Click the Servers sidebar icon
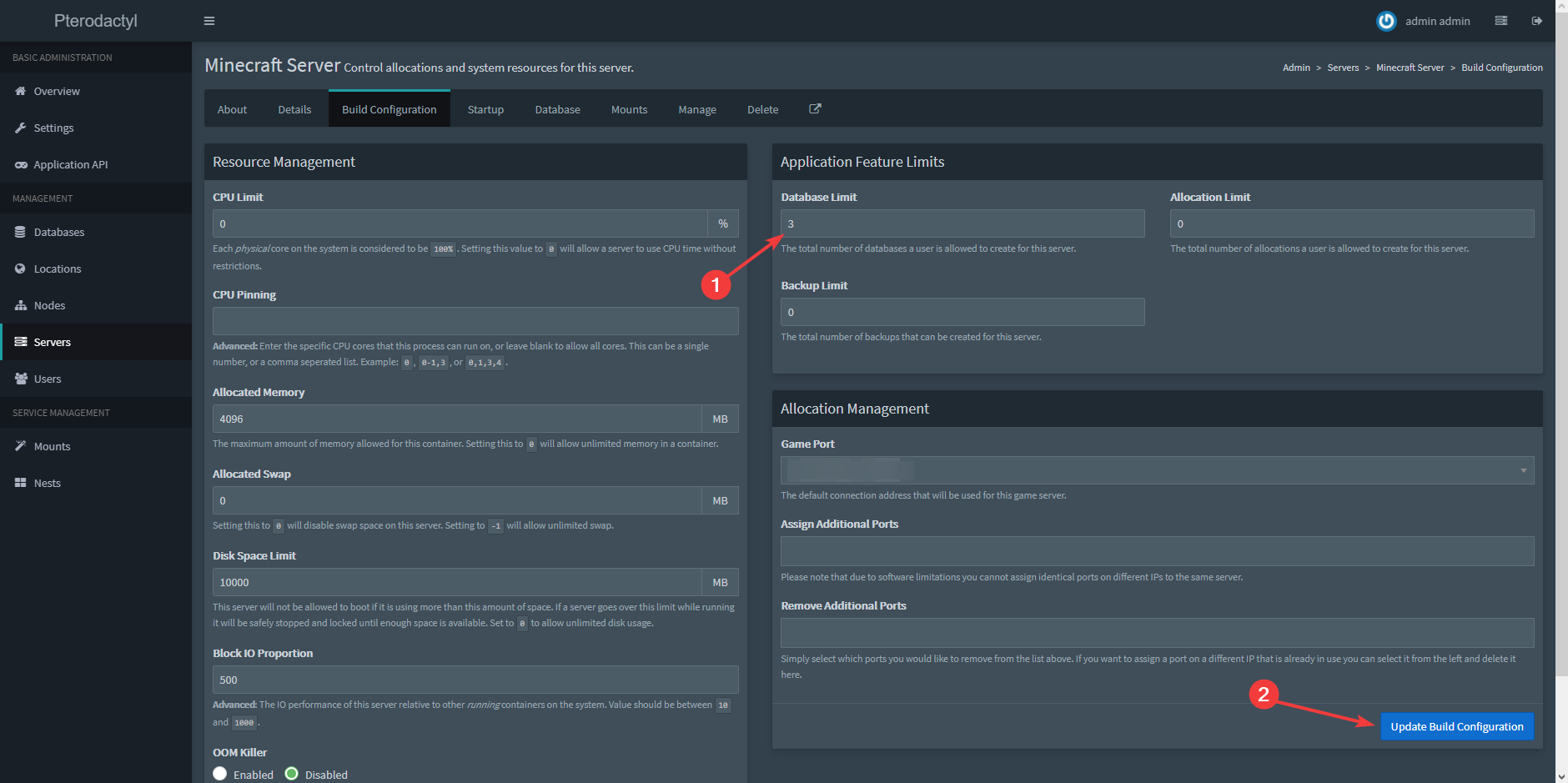The image size is (1568, 783). (21, 342)
